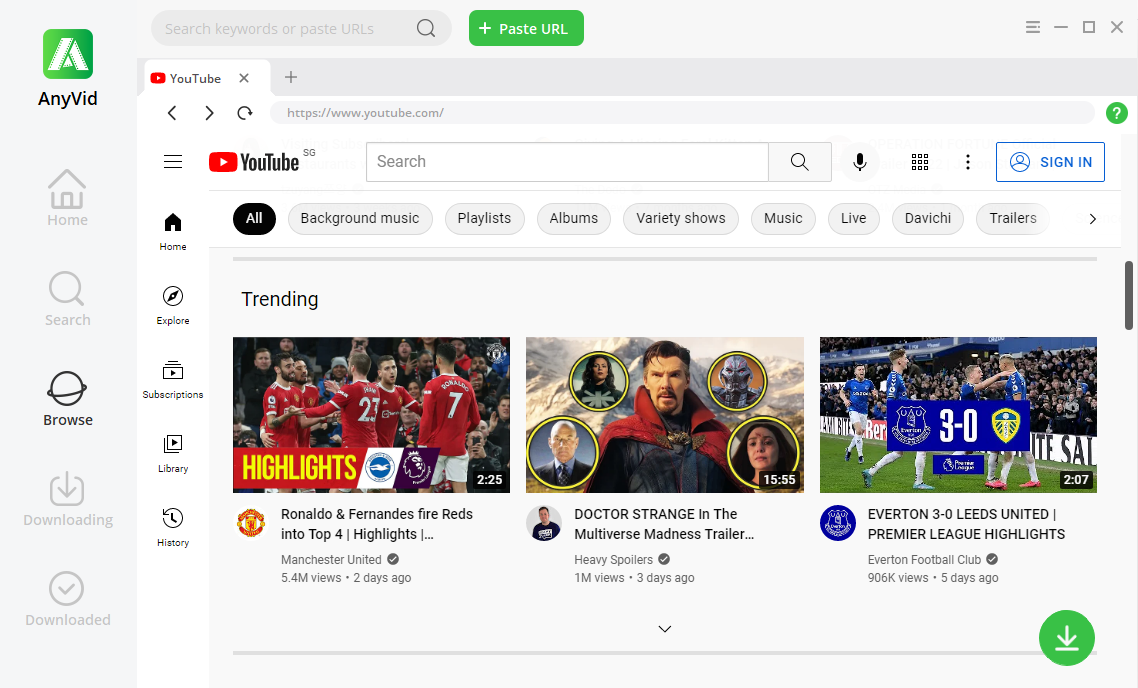Viewport: 1138px width, 688px height.
Task: Open YouTube Library
Action: tap(173, 454)
